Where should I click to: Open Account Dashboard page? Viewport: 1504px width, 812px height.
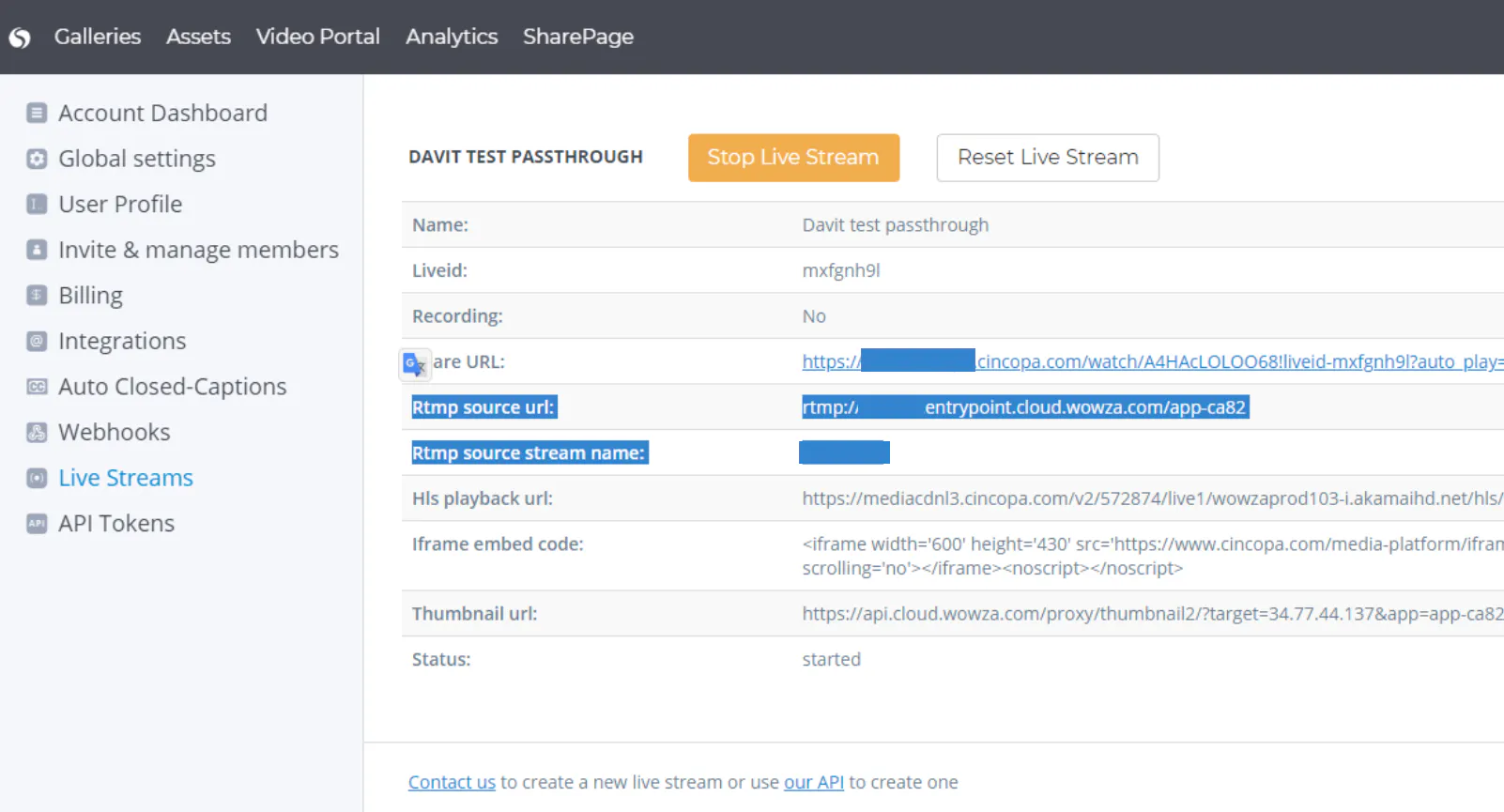click(x=162, y=113)
